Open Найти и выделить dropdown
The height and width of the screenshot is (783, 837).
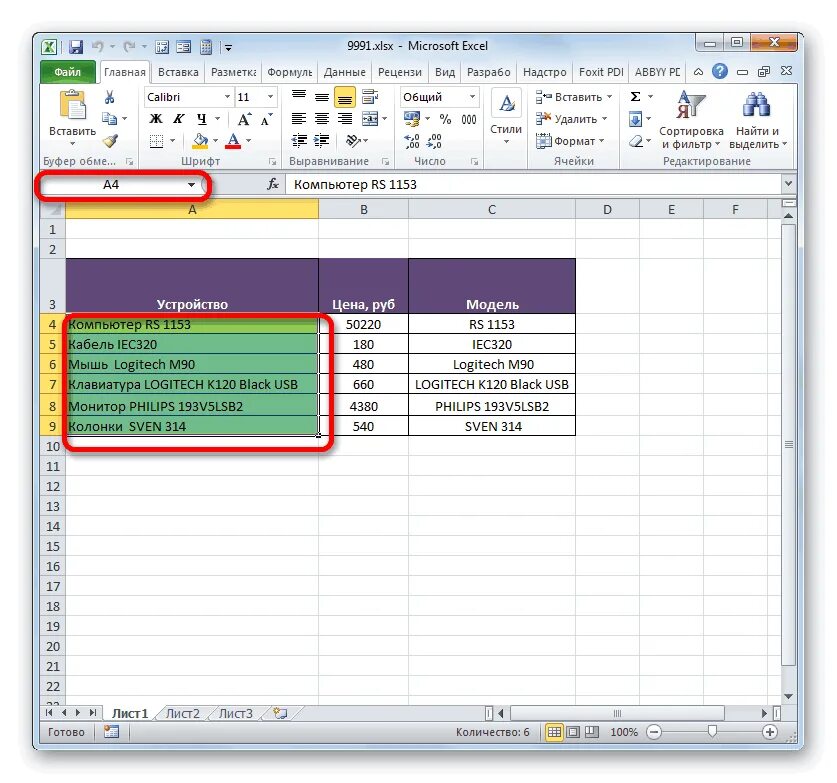(757, 120)
